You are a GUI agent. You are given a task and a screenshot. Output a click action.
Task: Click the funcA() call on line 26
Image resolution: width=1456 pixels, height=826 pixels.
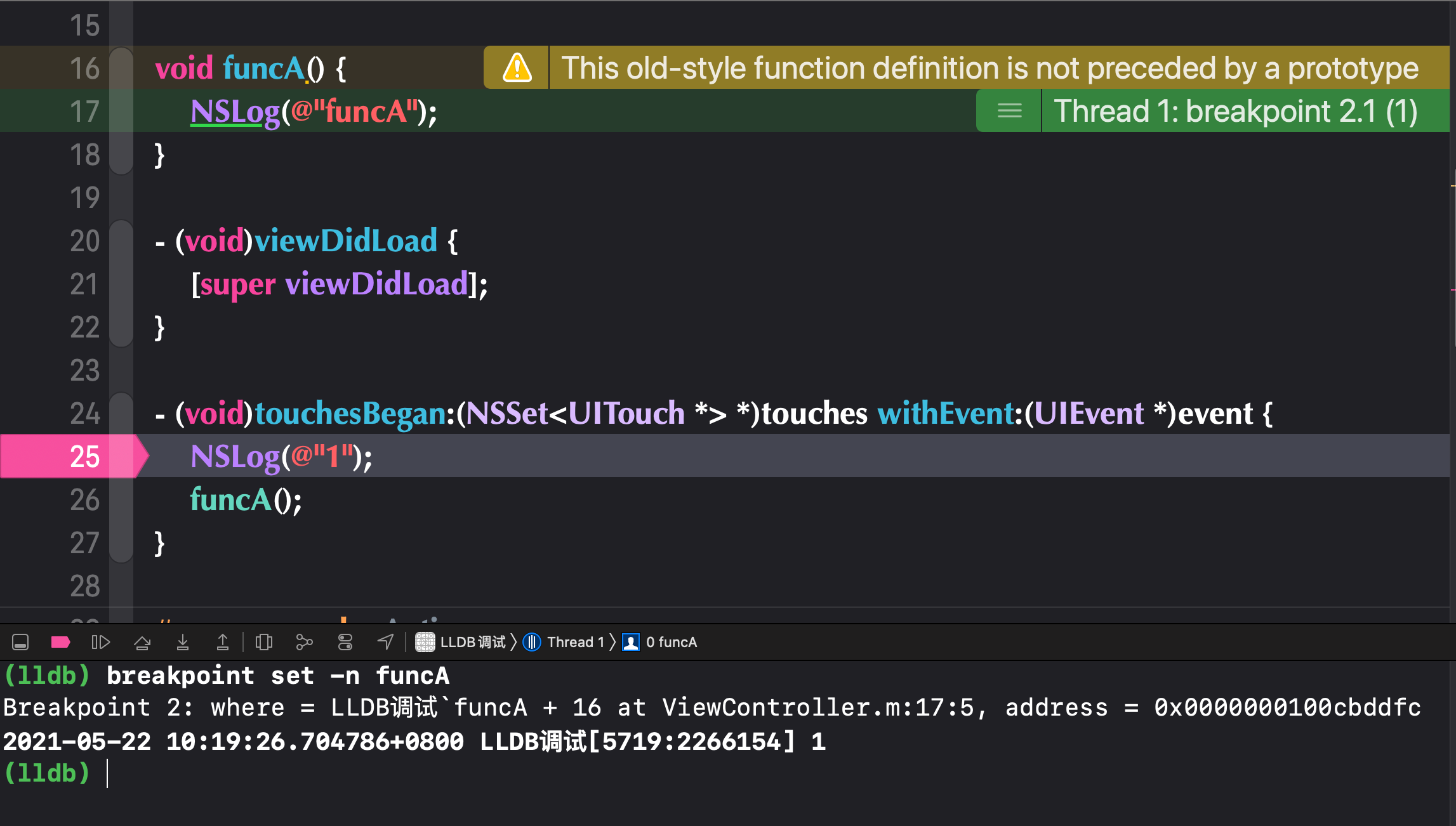[246, 500]
